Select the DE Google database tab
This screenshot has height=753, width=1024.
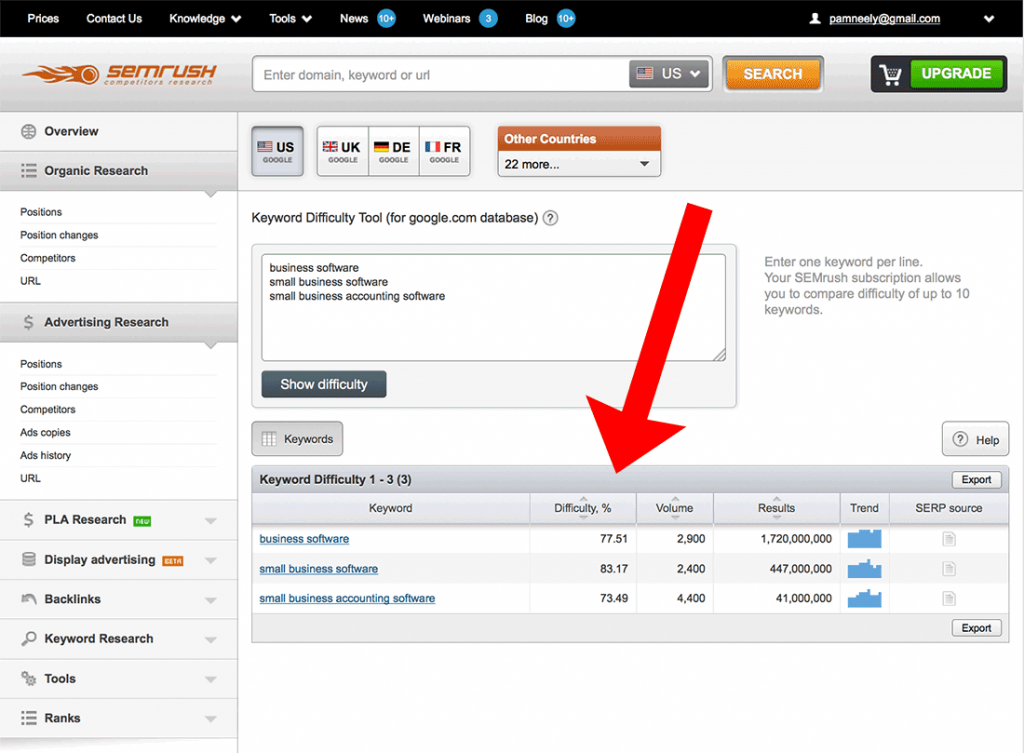(x=394, y=151)
